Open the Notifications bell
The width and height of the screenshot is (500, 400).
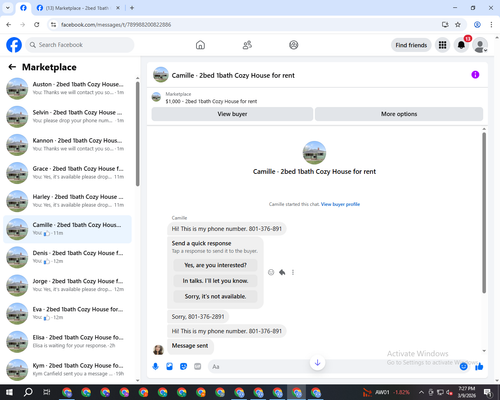point(461,45)
